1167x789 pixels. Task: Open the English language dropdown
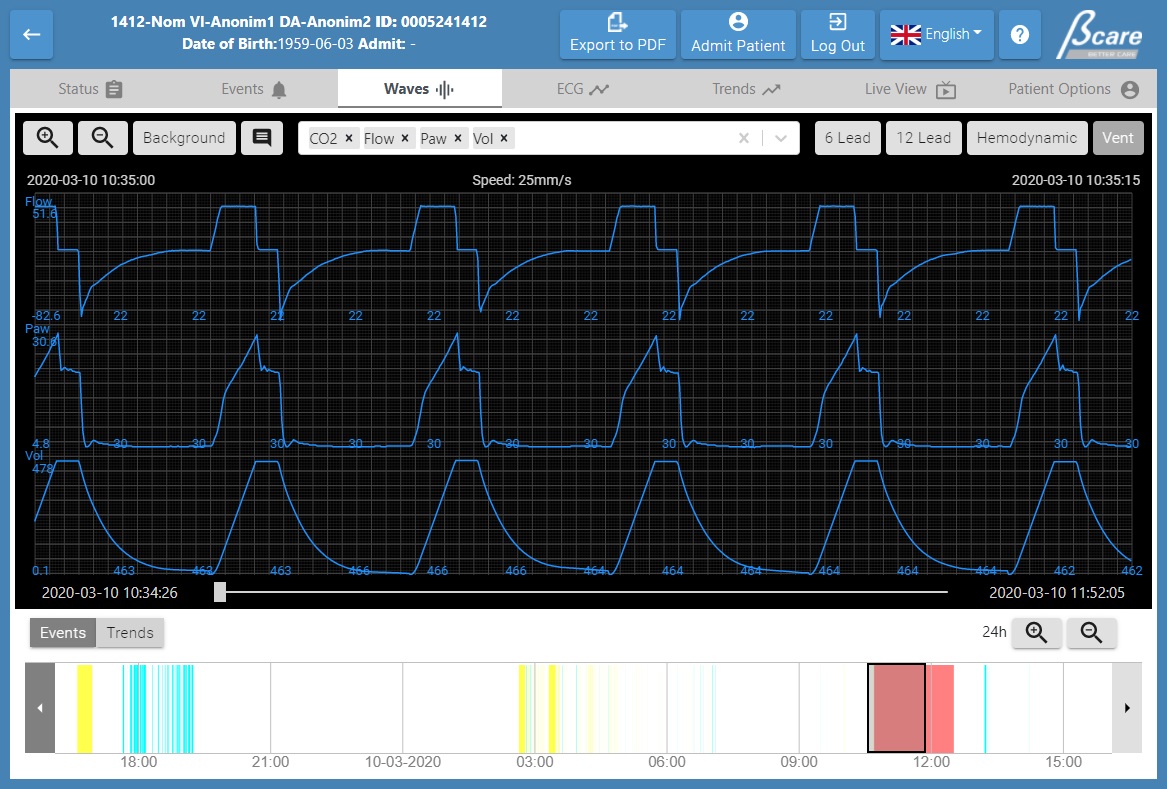click(x=934, y=35)
